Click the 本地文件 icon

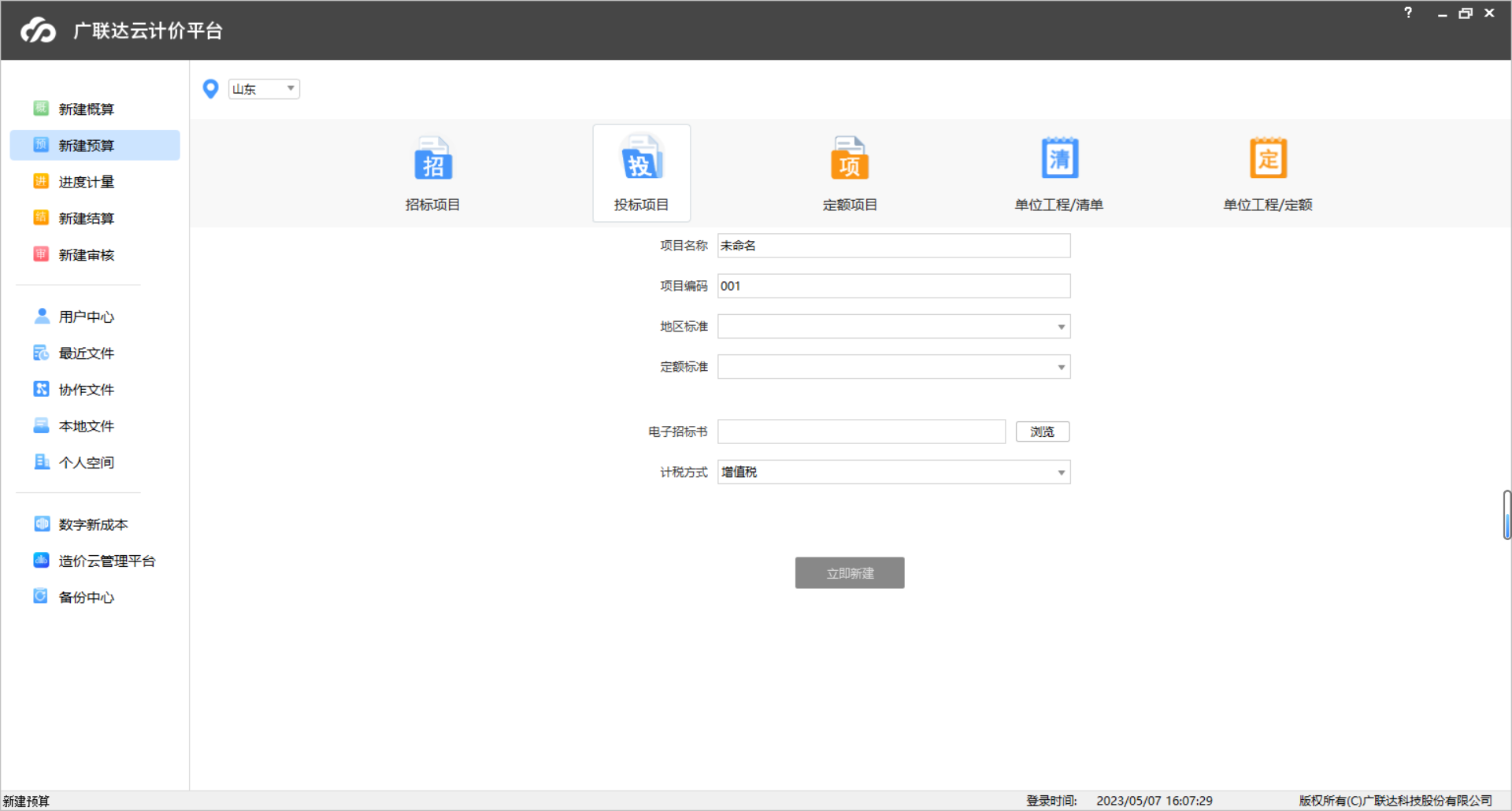41,426
